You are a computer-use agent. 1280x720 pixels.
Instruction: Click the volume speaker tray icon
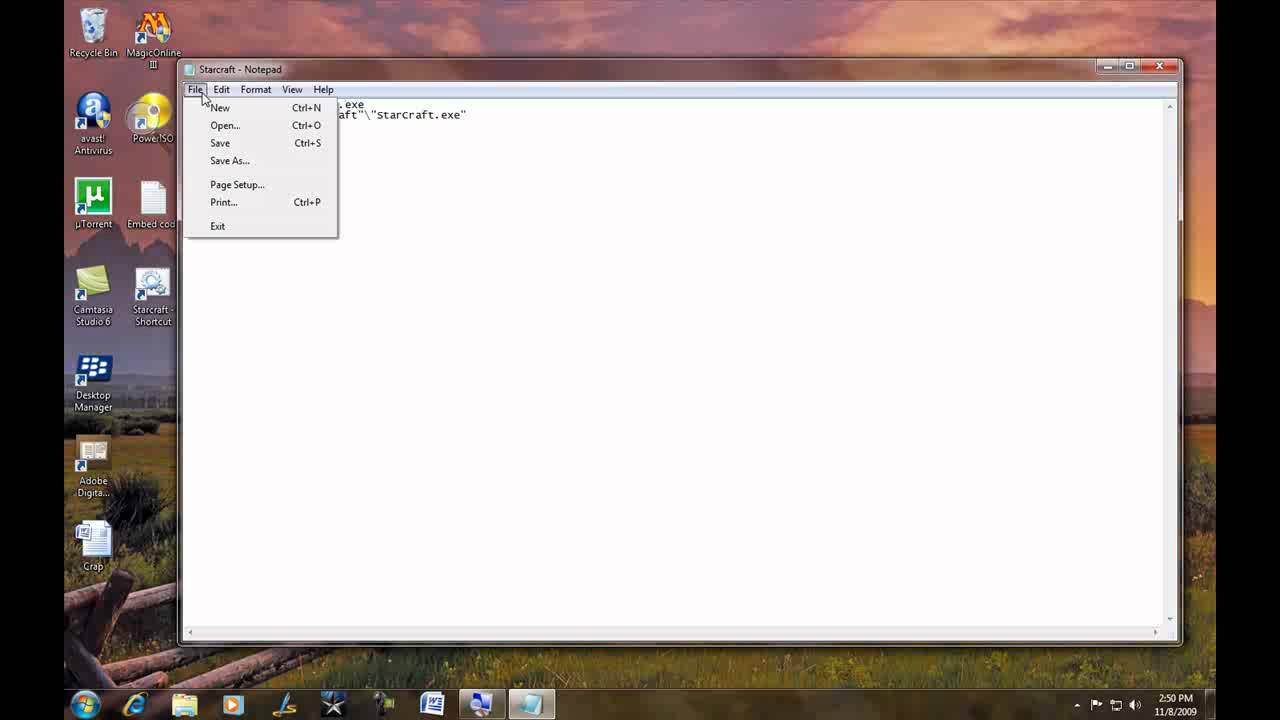coord(1136,705)
